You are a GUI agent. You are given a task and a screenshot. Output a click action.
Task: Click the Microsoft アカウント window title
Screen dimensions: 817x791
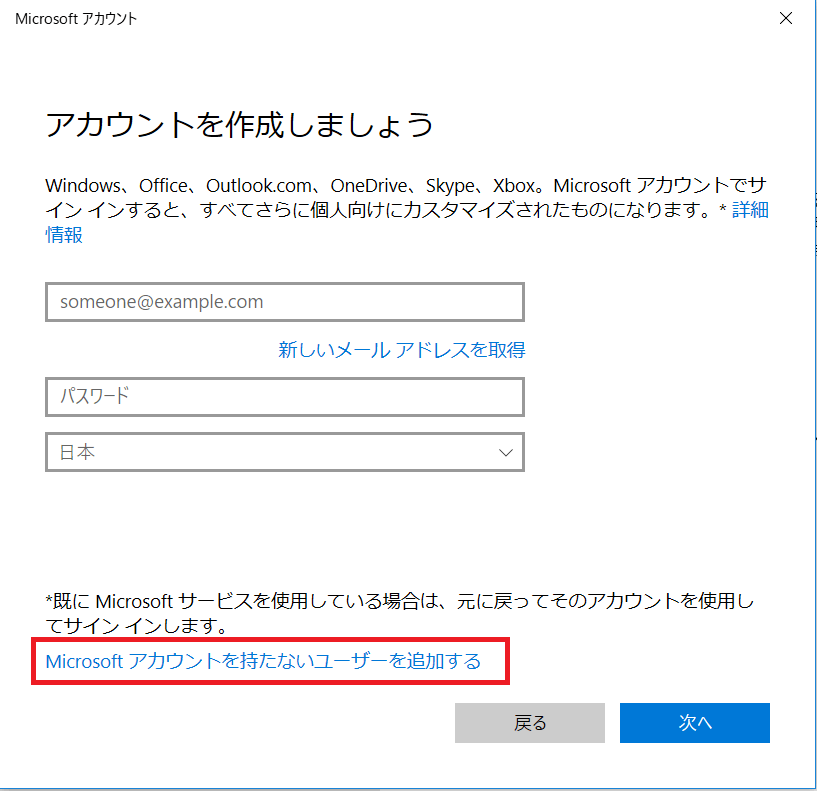coord(76,19)
